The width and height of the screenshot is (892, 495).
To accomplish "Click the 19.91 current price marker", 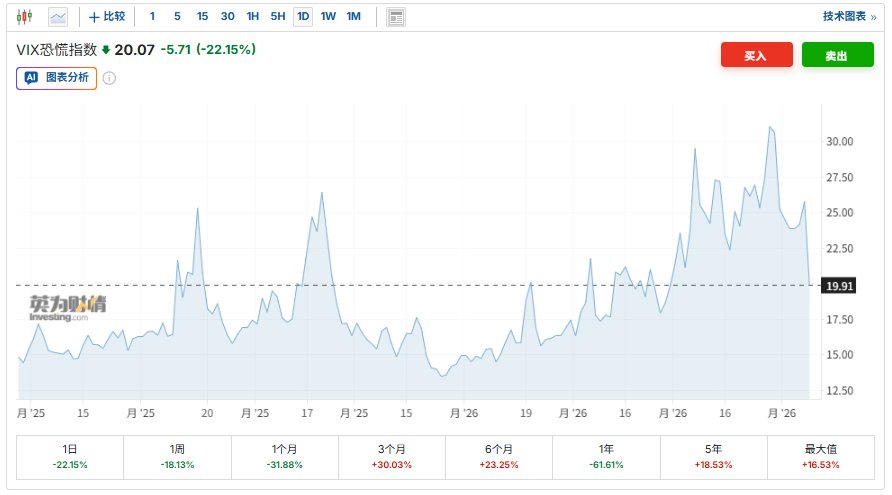I will coord(838,286).
